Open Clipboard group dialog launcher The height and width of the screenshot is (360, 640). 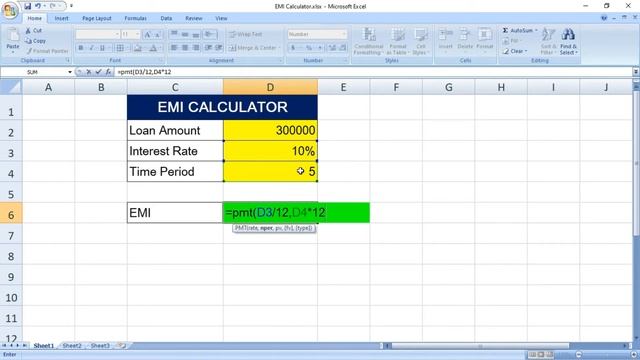coord(68,60)
